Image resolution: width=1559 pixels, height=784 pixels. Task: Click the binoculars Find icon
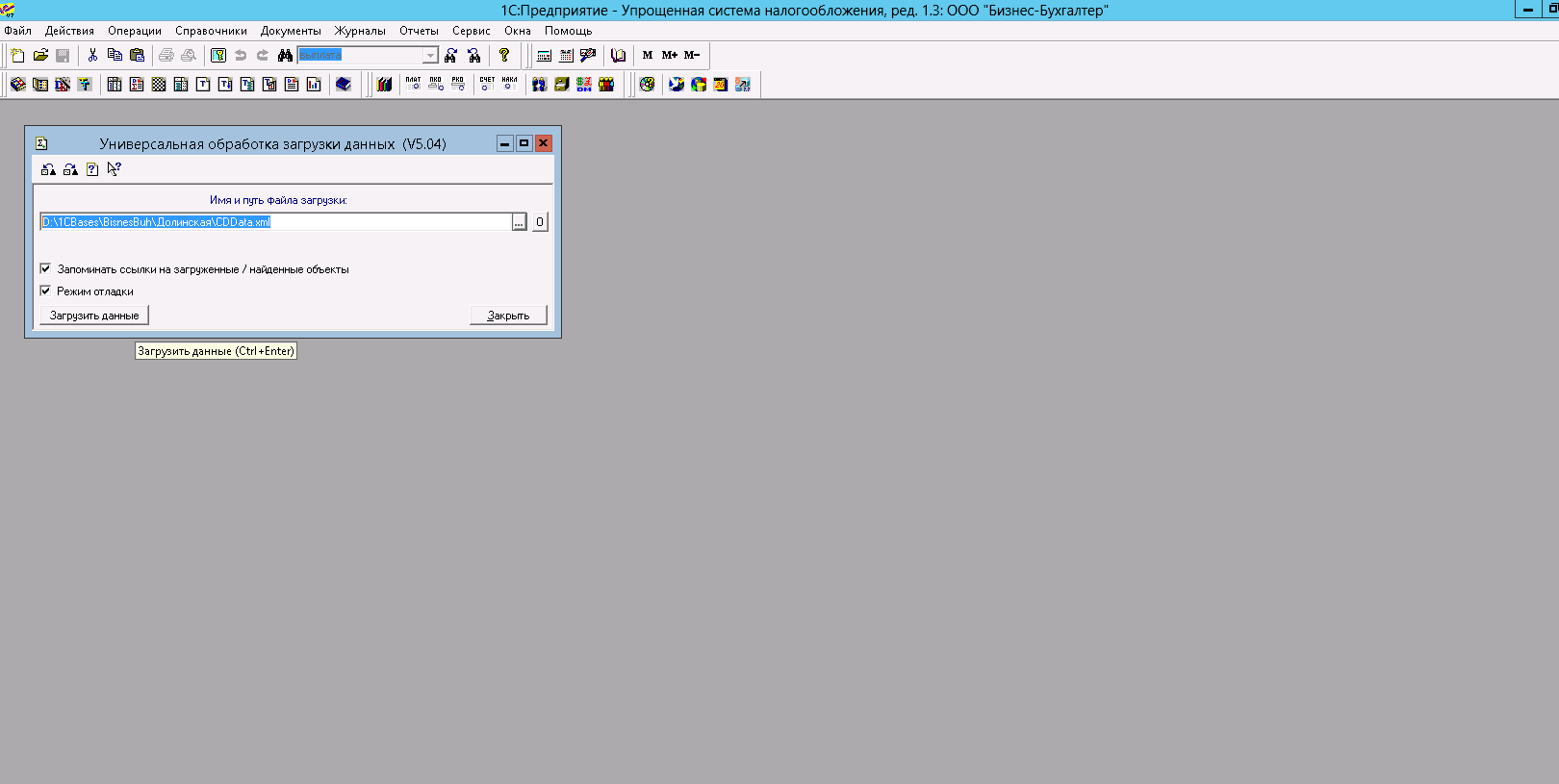coord(285,56)
